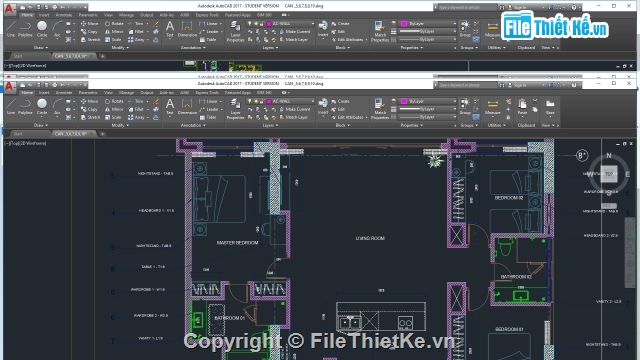Expand the Annotation panel in the front window
Screen dimensions: 640x360
(193, 125)
